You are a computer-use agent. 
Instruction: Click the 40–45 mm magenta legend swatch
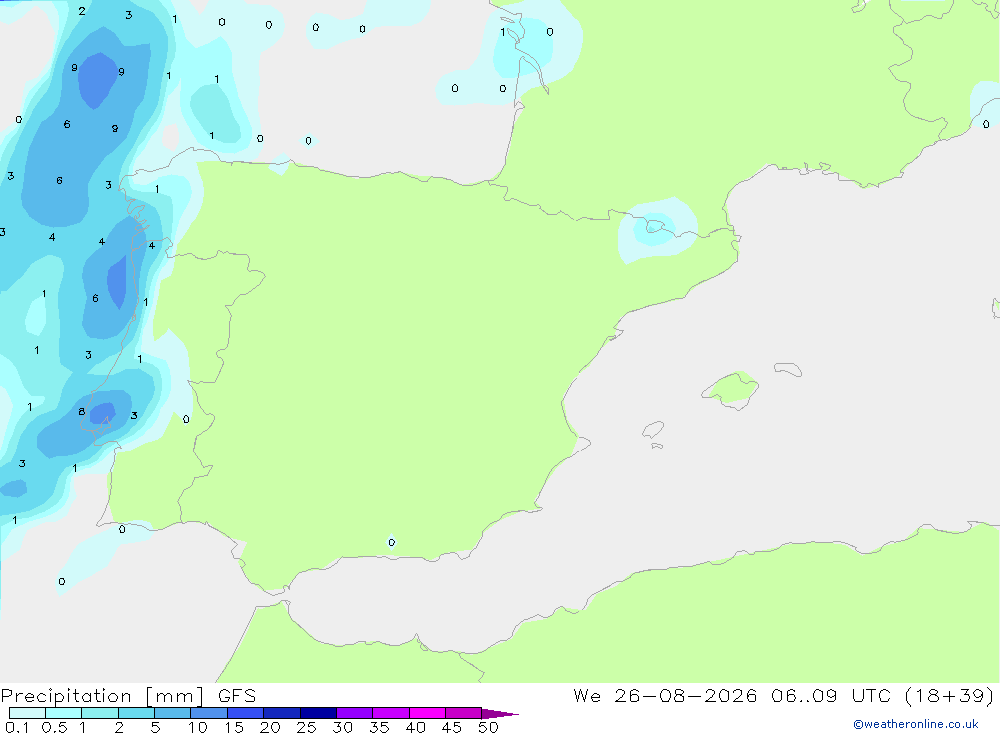[x=427, y=713]
